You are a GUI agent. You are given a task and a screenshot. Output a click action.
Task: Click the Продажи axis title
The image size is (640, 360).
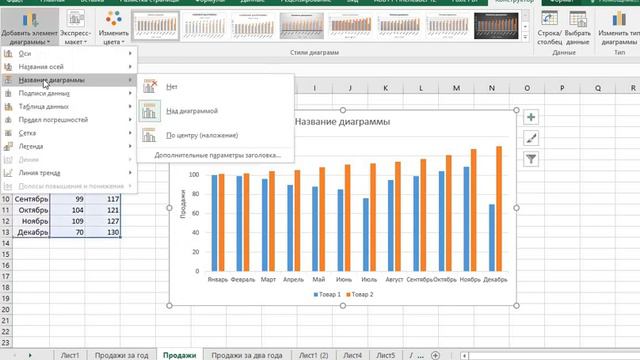pos(183,204)
